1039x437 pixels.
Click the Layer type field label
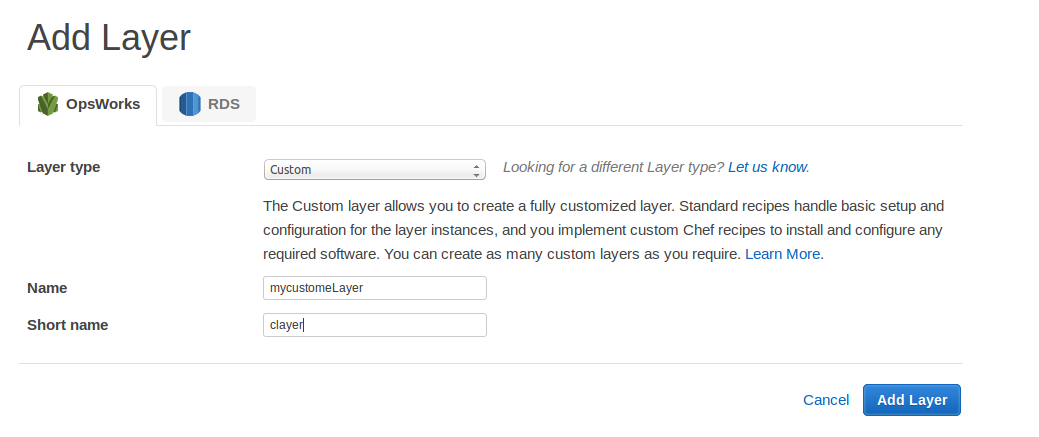pos(64,167)
